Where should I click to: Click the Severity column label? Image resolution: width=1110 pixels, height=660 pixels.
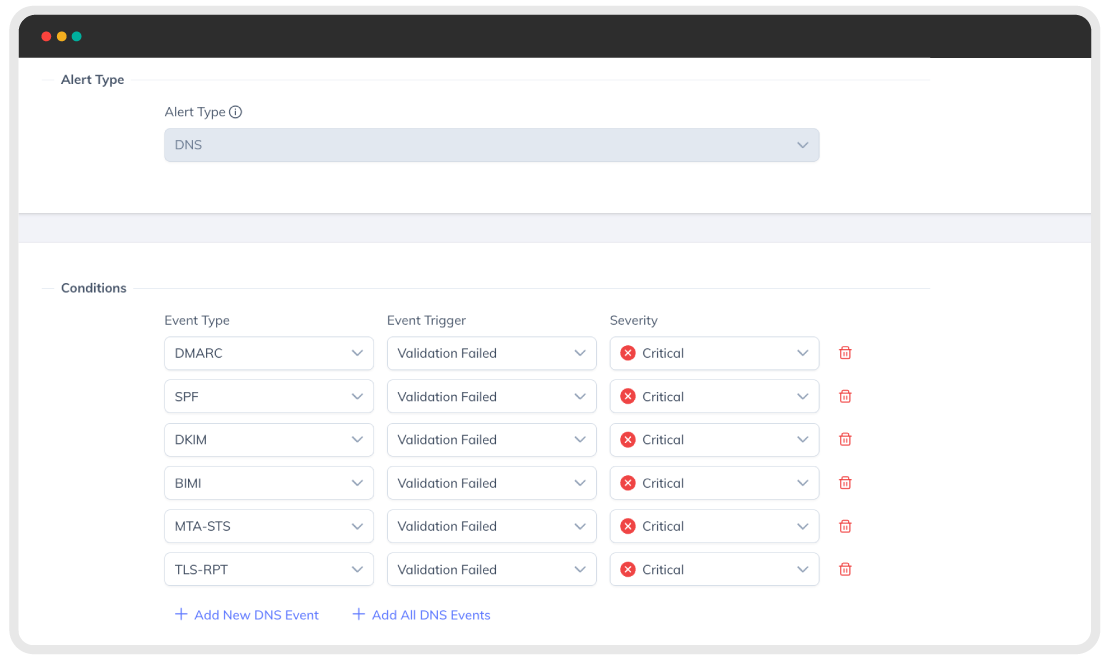pyautogui.click(x=634, y=320)
